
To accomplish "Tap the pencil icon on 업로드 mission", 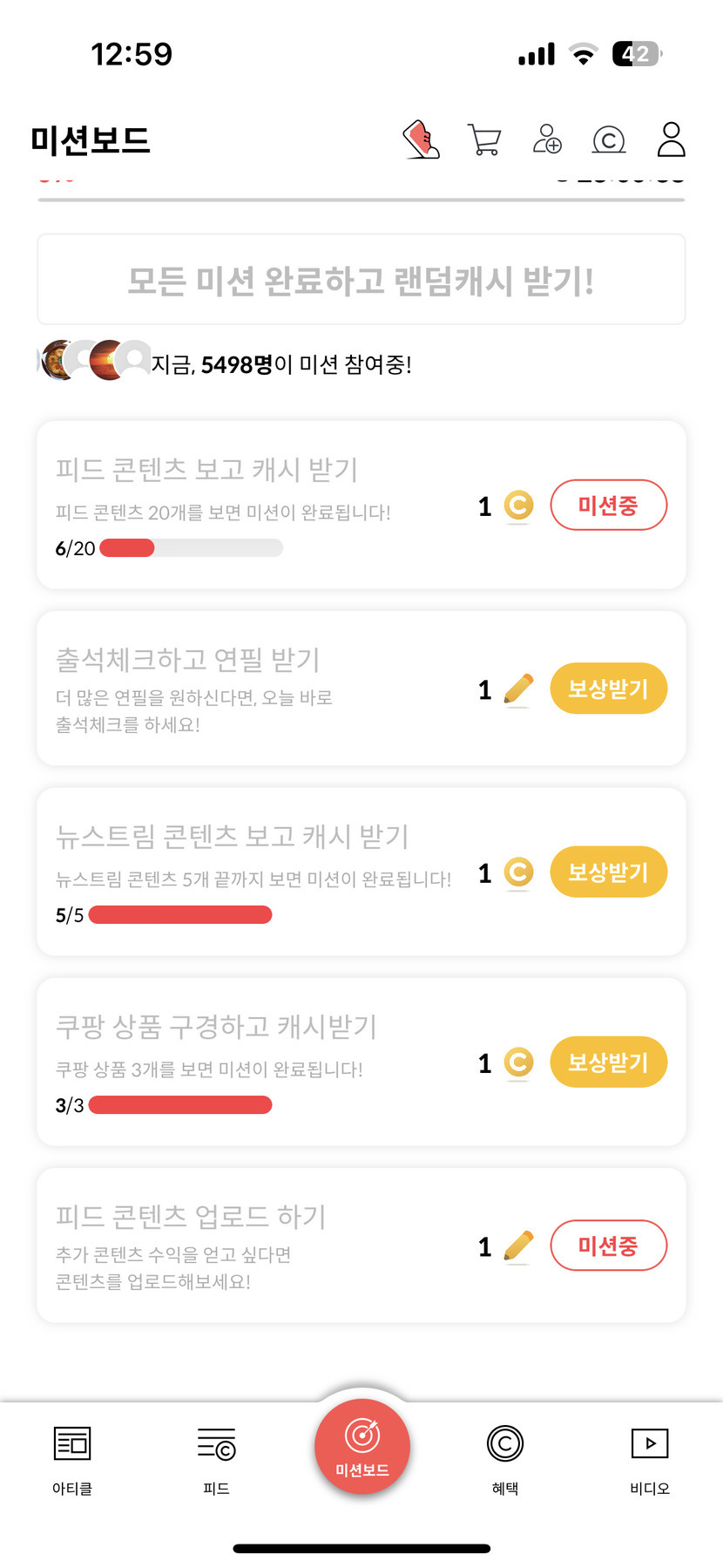I will tap(518, 1246).
